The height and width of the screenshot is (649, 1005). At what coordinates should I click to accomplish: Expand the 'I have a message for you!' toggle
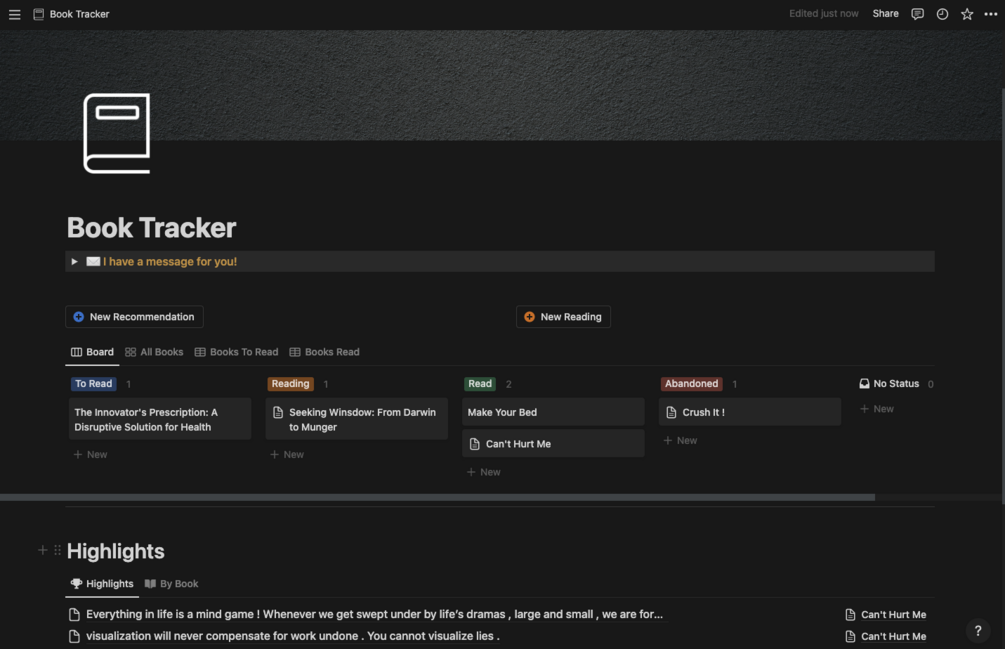74,262
